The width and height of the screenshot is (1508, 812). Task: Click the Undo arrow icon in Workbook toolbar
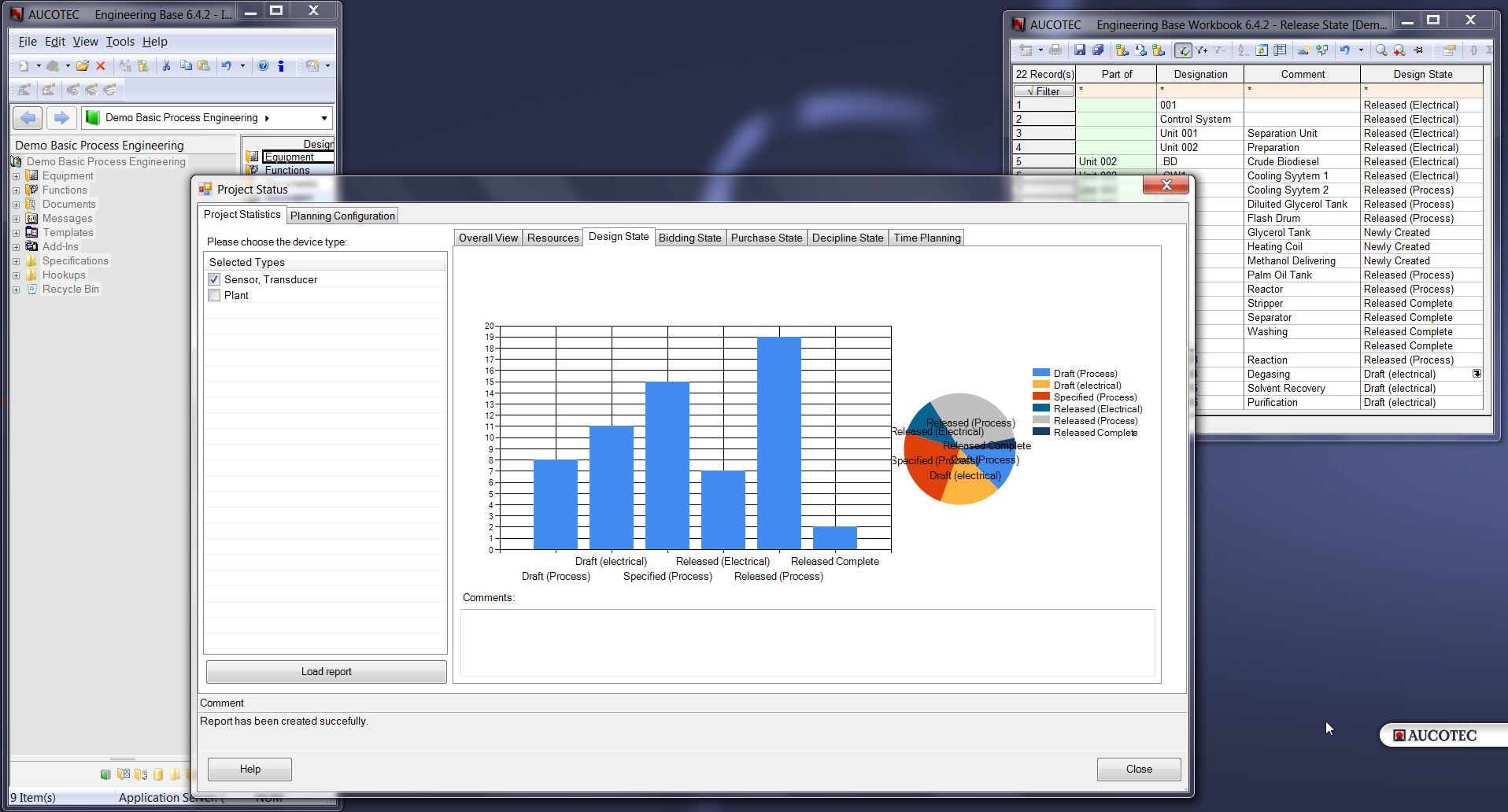tap(1345, 50)
